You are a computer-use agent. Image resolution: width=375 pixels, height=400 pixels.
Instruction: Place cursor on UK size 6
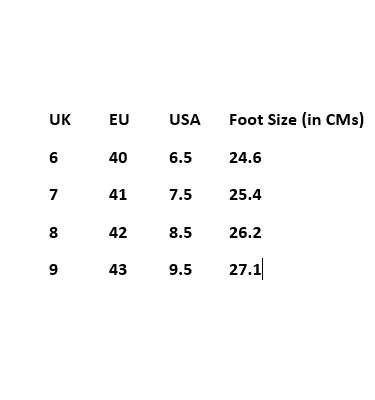coord(54,157)
